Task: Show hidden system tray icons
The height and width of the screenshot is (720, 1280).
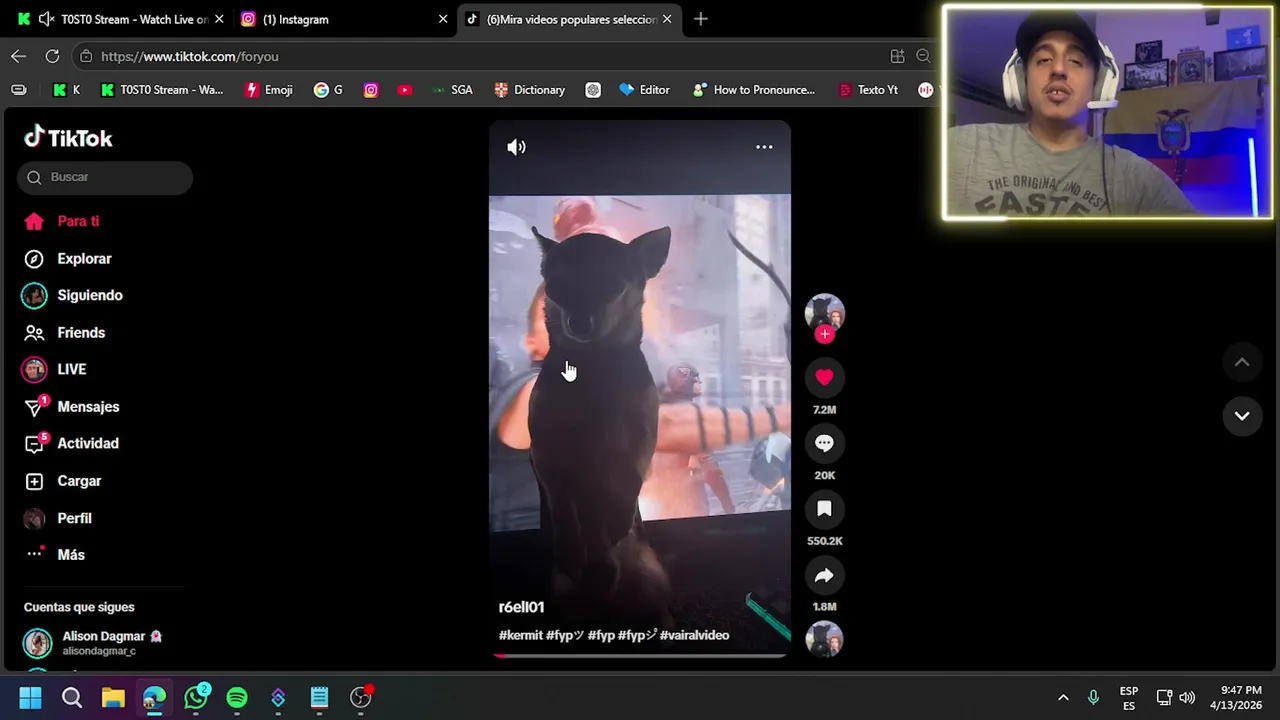Action: tap(1063, 698)
